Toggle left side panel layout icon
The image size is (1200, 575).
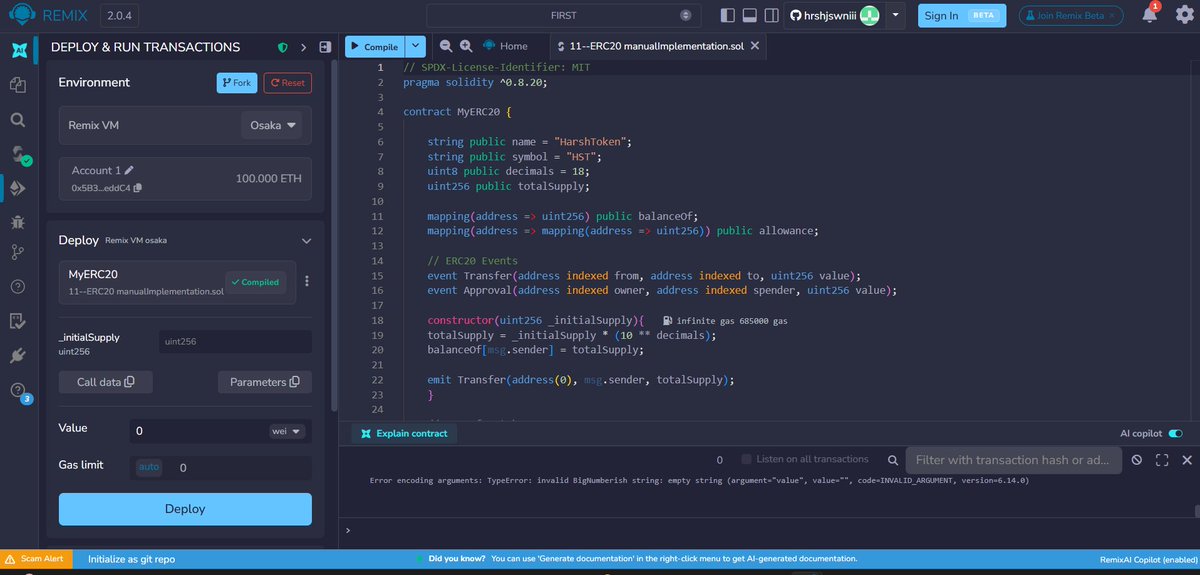(x=727, y=16)
